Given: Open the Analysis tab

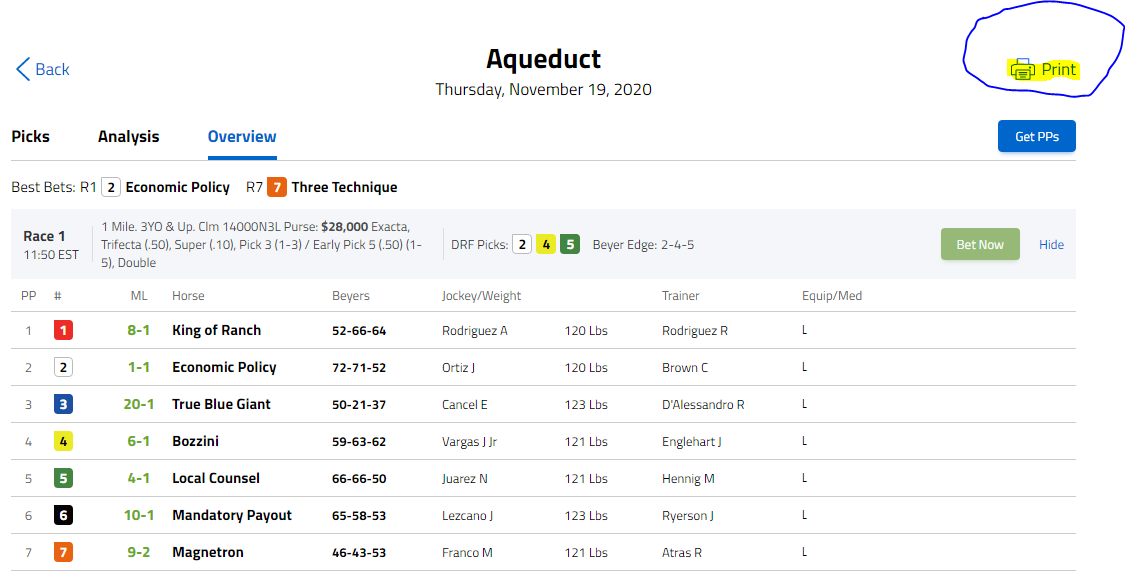Looking at the screenshot, I should click(x=128, y=136).
